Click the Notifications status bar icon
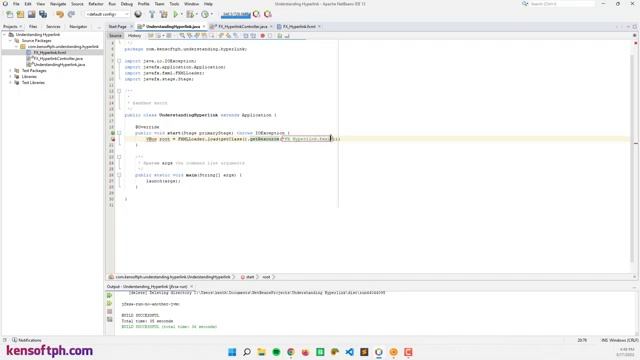 click(15, 340)
